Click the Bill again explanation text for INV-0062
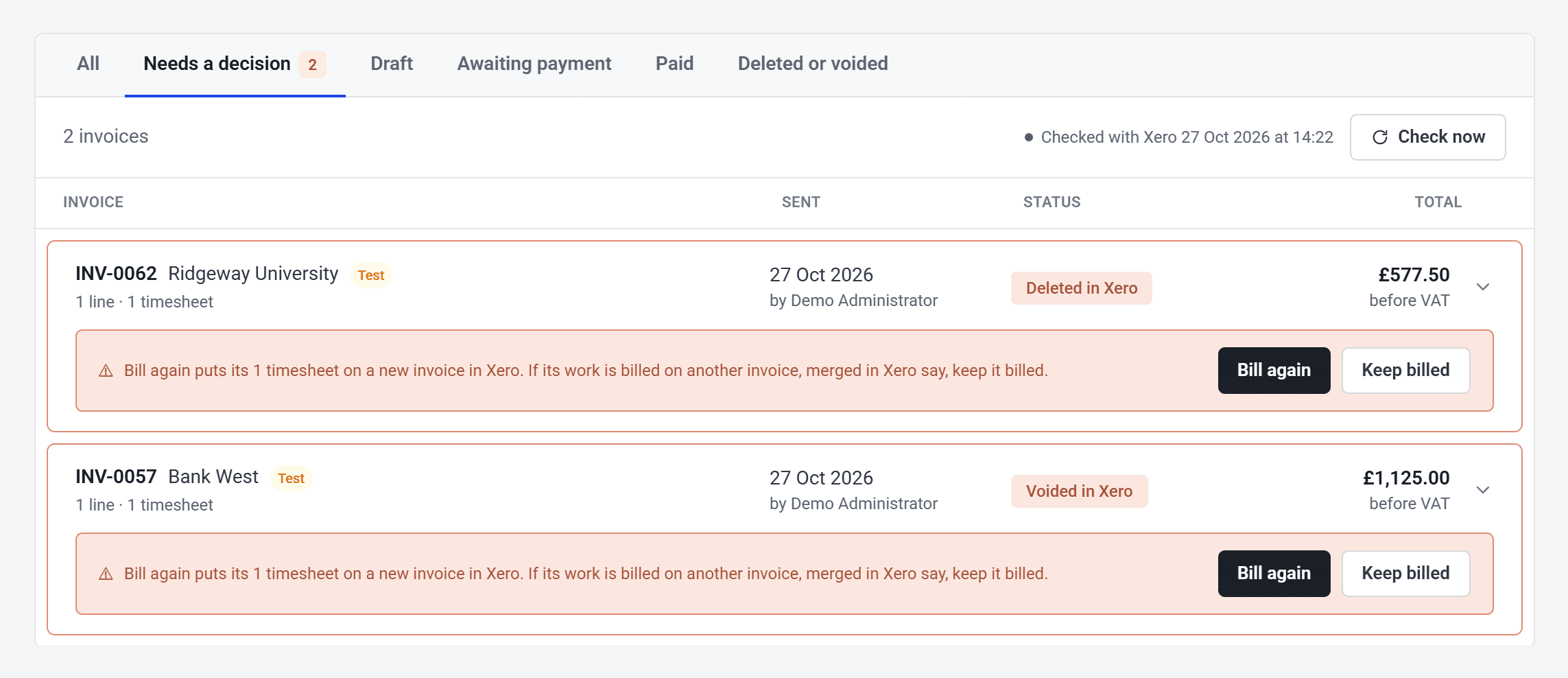The height and width of the screenshot is (678, 1568). [x=586, y=371]
